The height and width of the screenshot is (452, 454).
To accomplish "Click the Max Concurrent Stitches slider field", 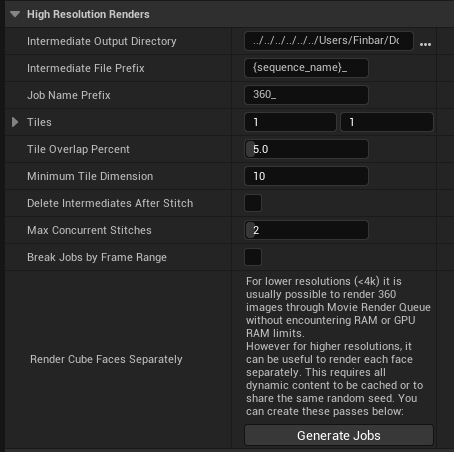I will coord(306,230).
